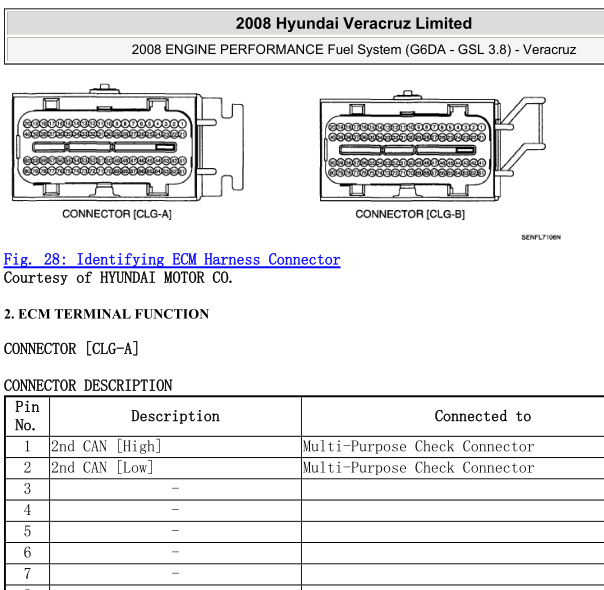The width and height of the screenshot is (604, 590).
Task: Click the 'Pin No.' column header
Action: [x=27, y=416]
